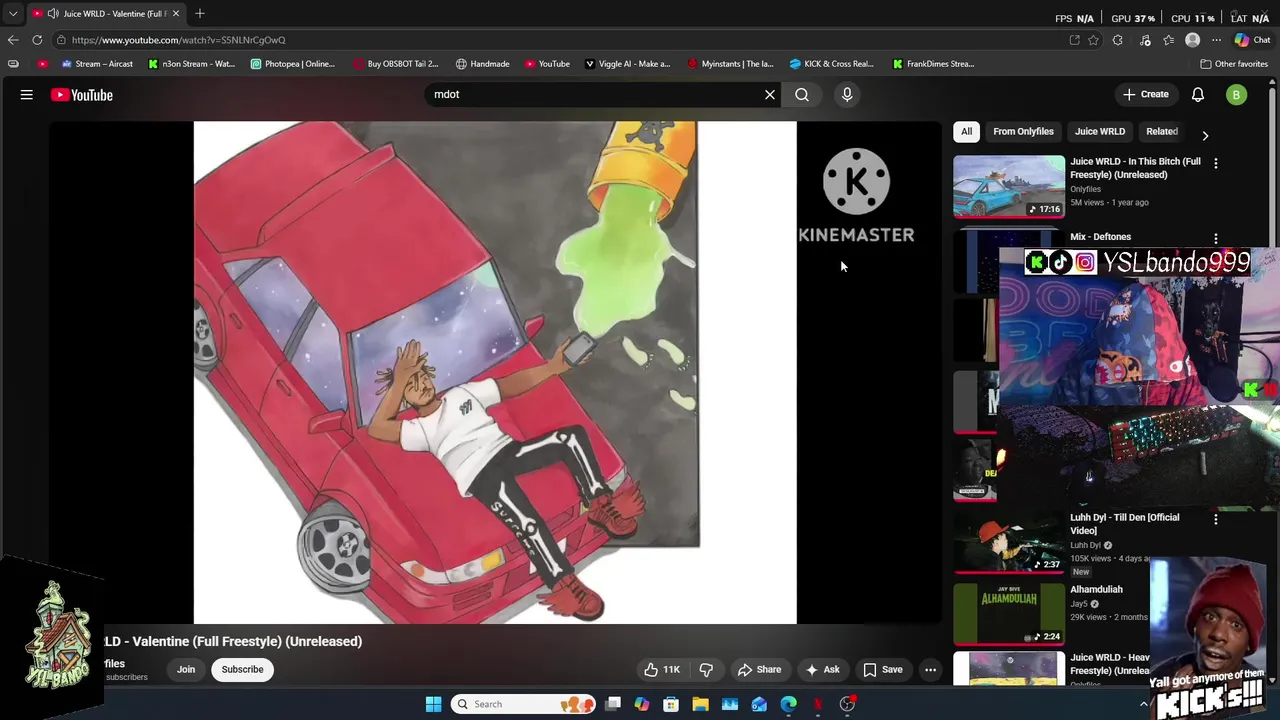
Task: Open n3on Stream bookmark
Action: pyautogui.click(x=191, y=64)
